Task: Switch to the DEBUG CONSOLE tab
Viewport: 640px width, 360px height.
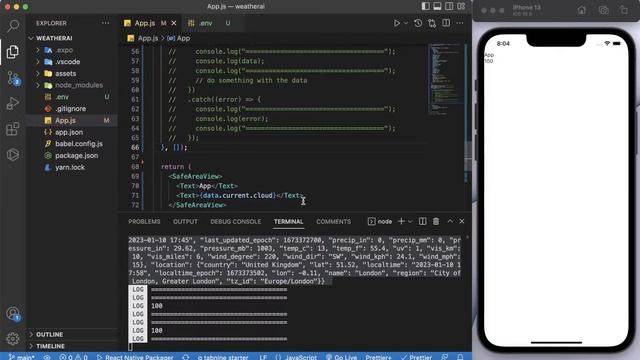Action: [x=236, y=222]
